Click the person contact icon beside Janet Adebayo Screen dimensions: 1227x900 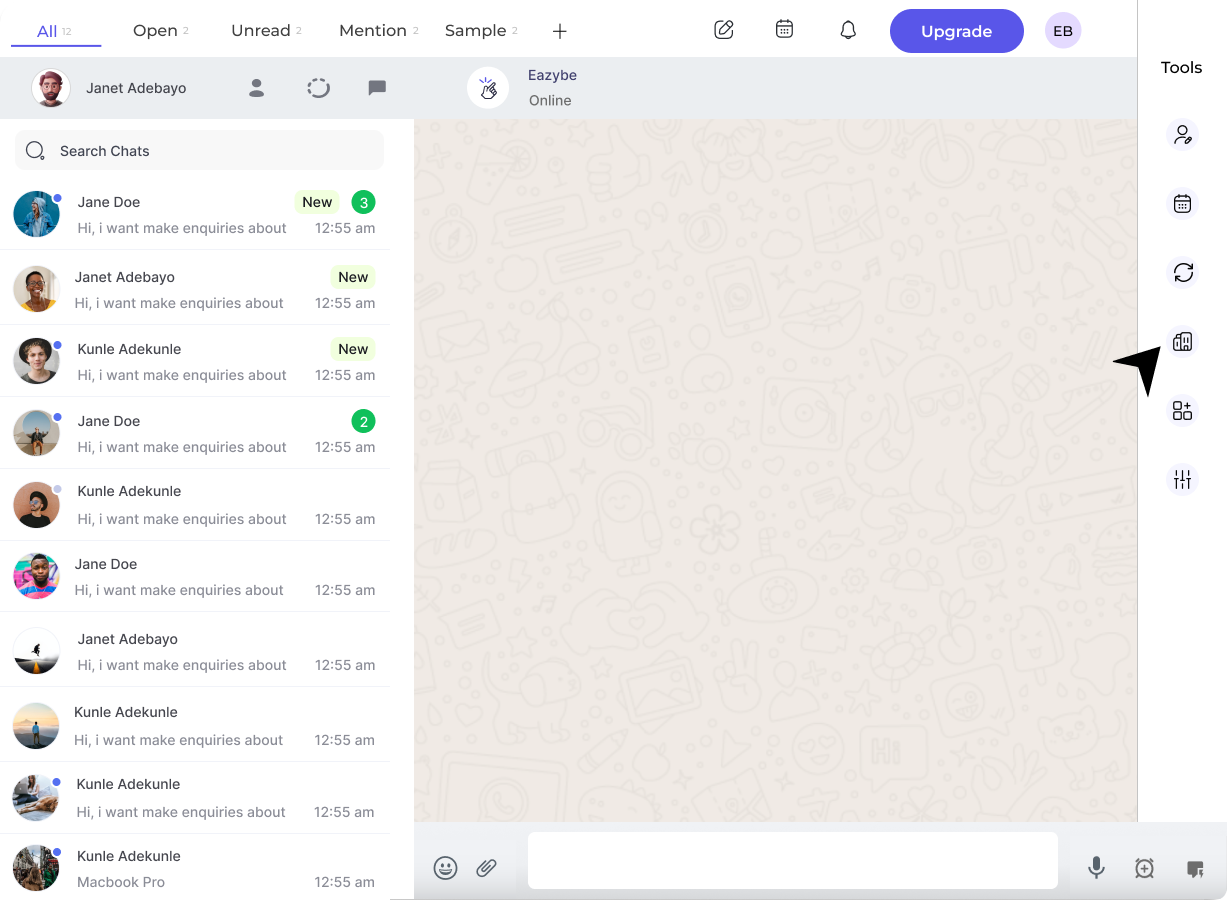[x=257, y=88]
